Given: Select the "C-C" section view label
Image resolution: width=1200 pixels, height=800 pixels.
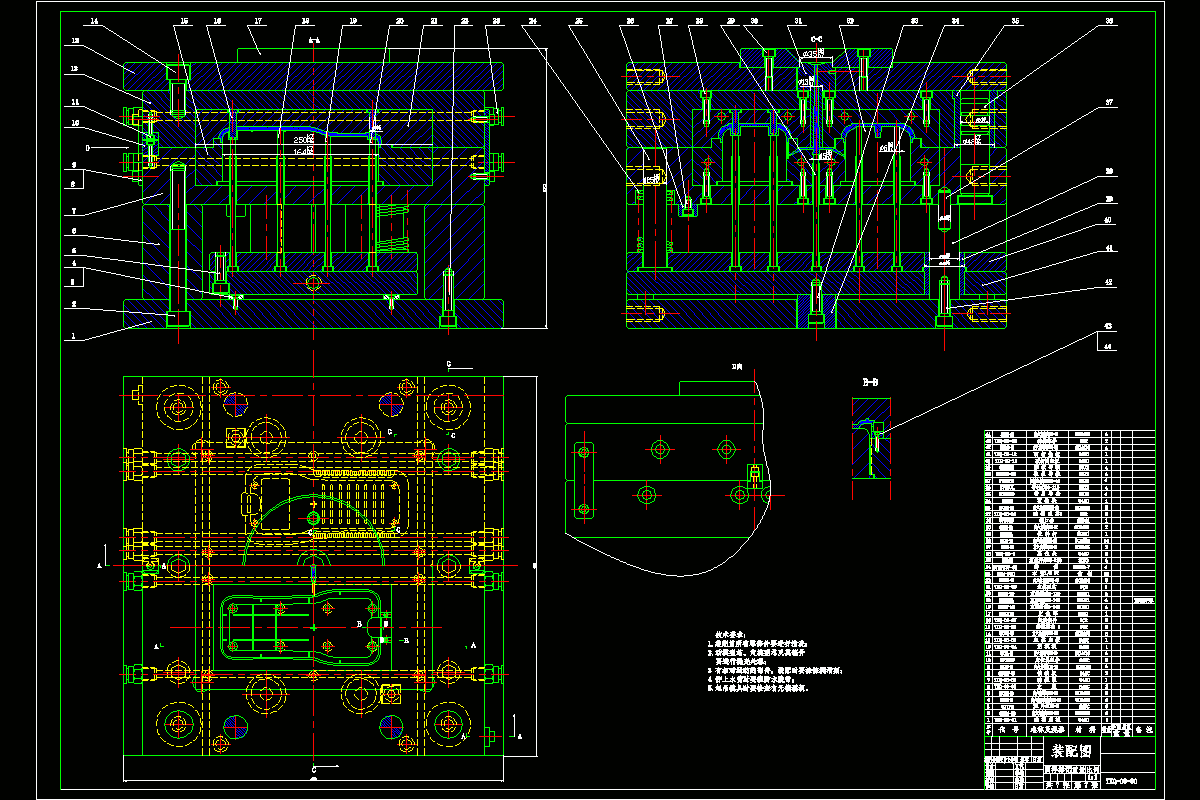Looking at the screenshot, I should pyautogui.click(x=815, y=40).
